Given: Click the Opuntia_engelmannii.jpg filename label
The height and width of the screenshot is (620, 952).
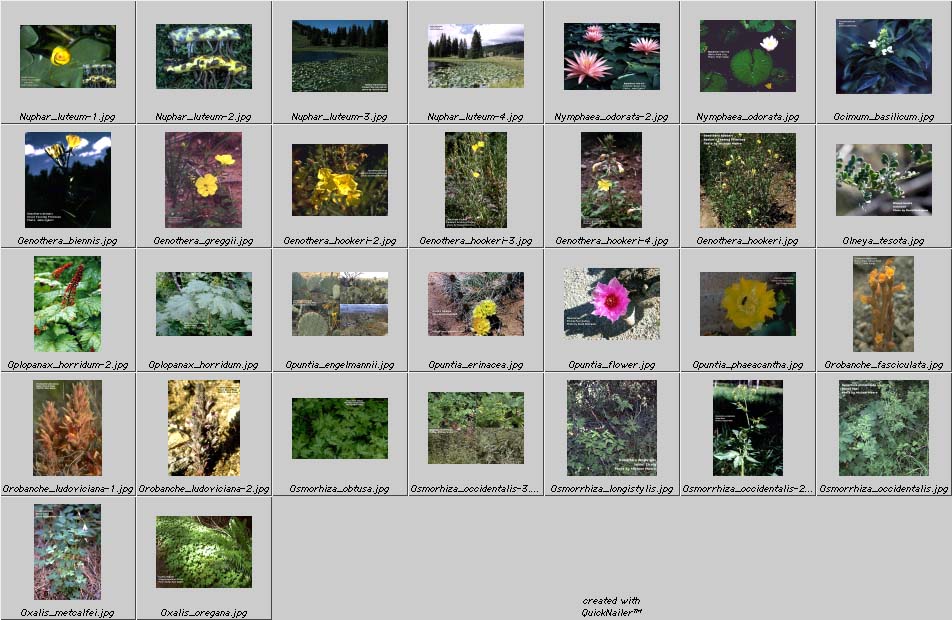Looking at the screenshot, I should 340,365.
